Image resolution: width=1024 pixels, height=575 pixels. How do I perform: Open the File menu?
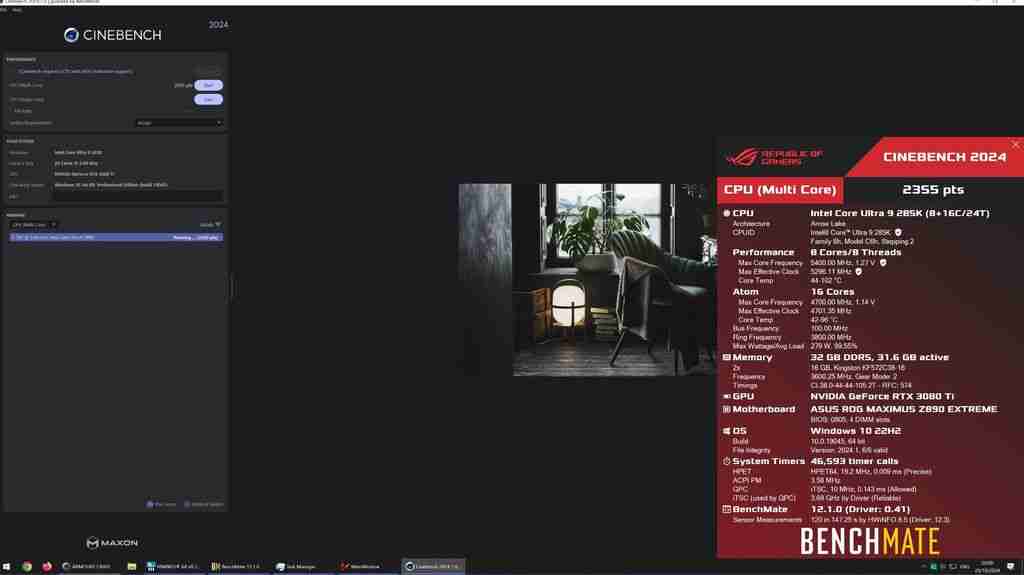tap(4, 10)
